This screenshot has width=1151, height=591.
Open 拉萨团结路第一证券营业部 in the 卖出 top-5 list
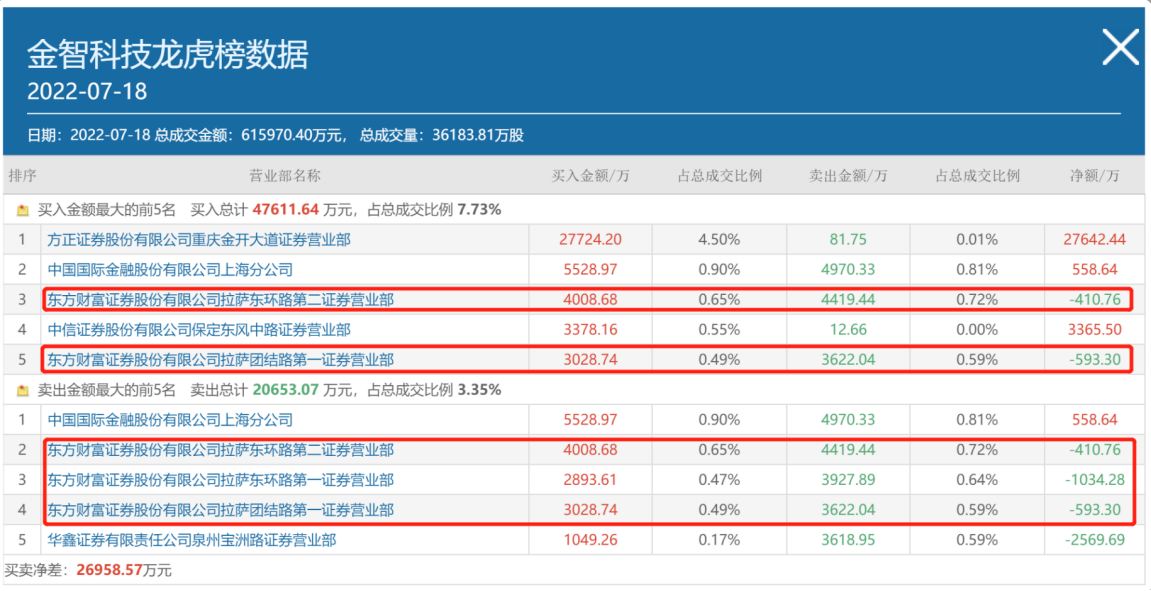220,510
